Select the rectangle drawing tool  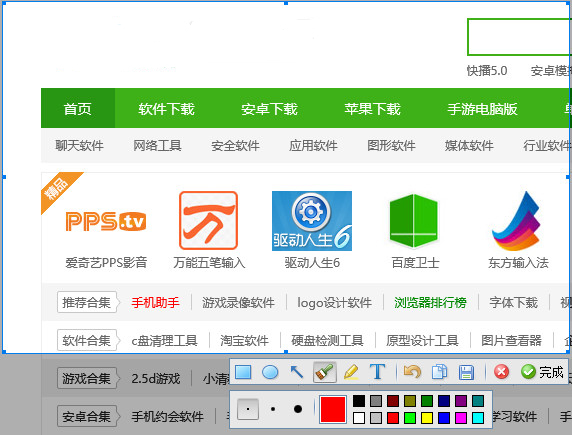(243, 372)
